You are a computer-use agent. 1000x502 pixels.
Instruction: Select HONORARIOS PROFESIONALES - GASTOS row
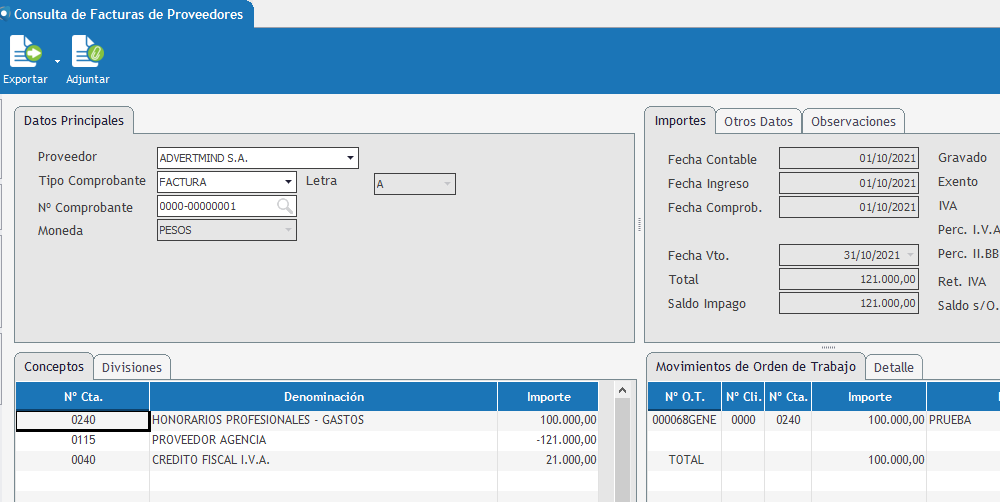[307, 420]
